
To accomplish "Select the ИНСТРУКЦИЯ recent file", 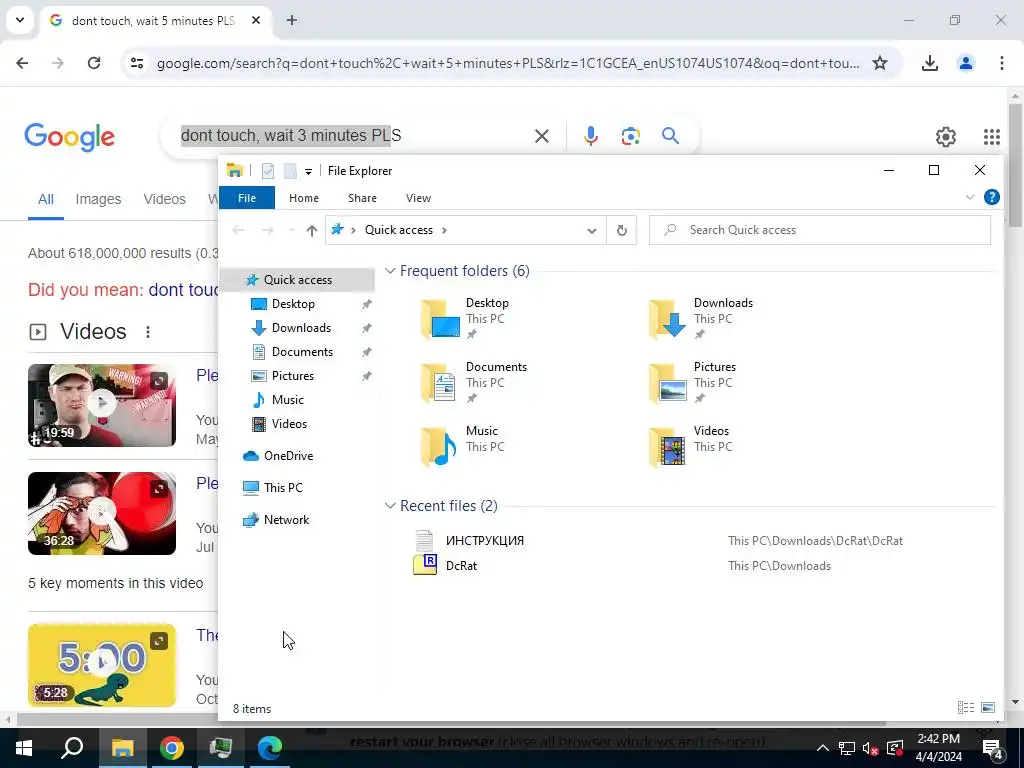I will (485, 541).
